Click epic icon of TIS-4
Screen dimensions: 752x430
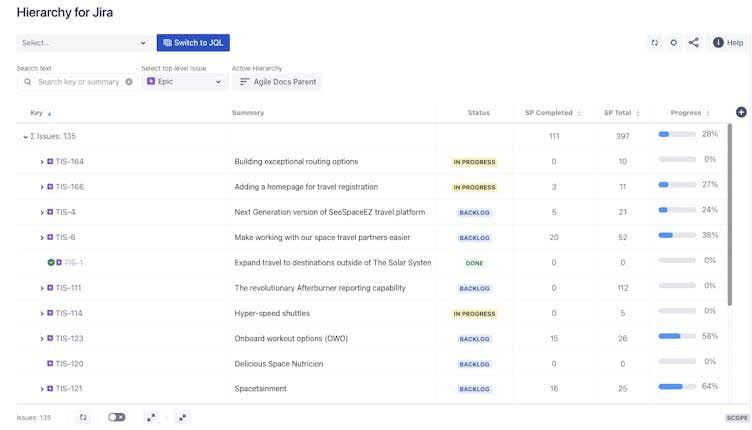(x=50, y=212)
